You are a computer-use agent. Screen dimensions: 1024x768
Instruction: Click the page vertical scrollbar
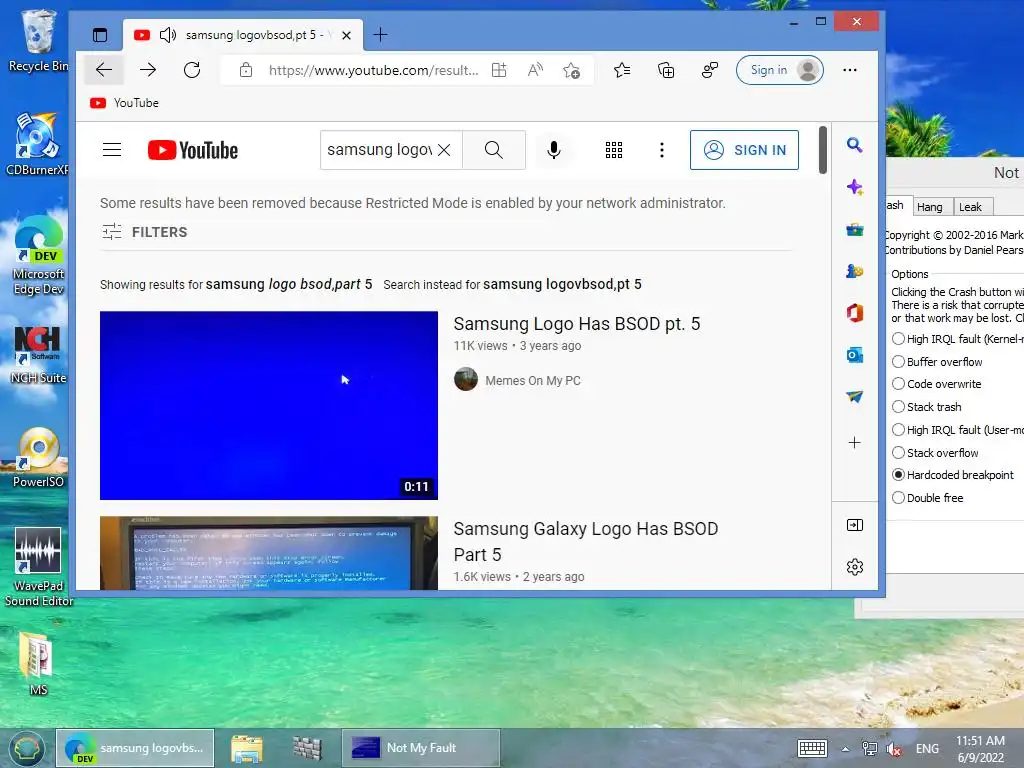click(x=822, y=150)
